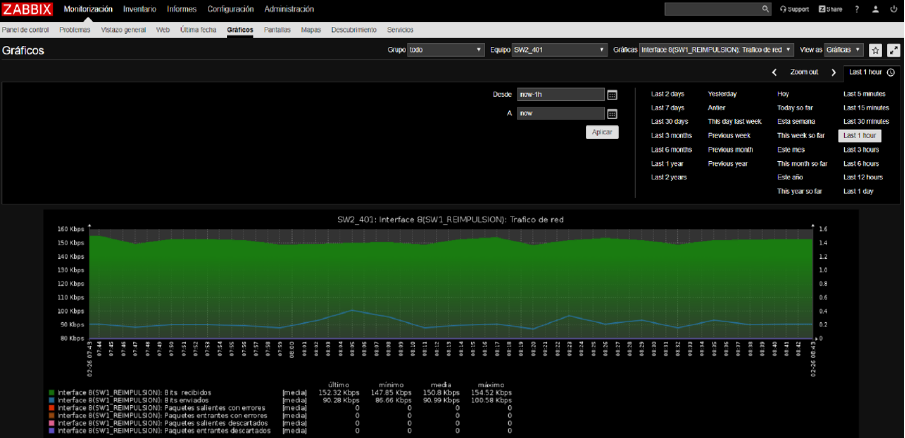The width and height of the screenshot is (905, 438).
Task: Go to next time period arrow
Action: pyautogui.click(x=833, y=72)
